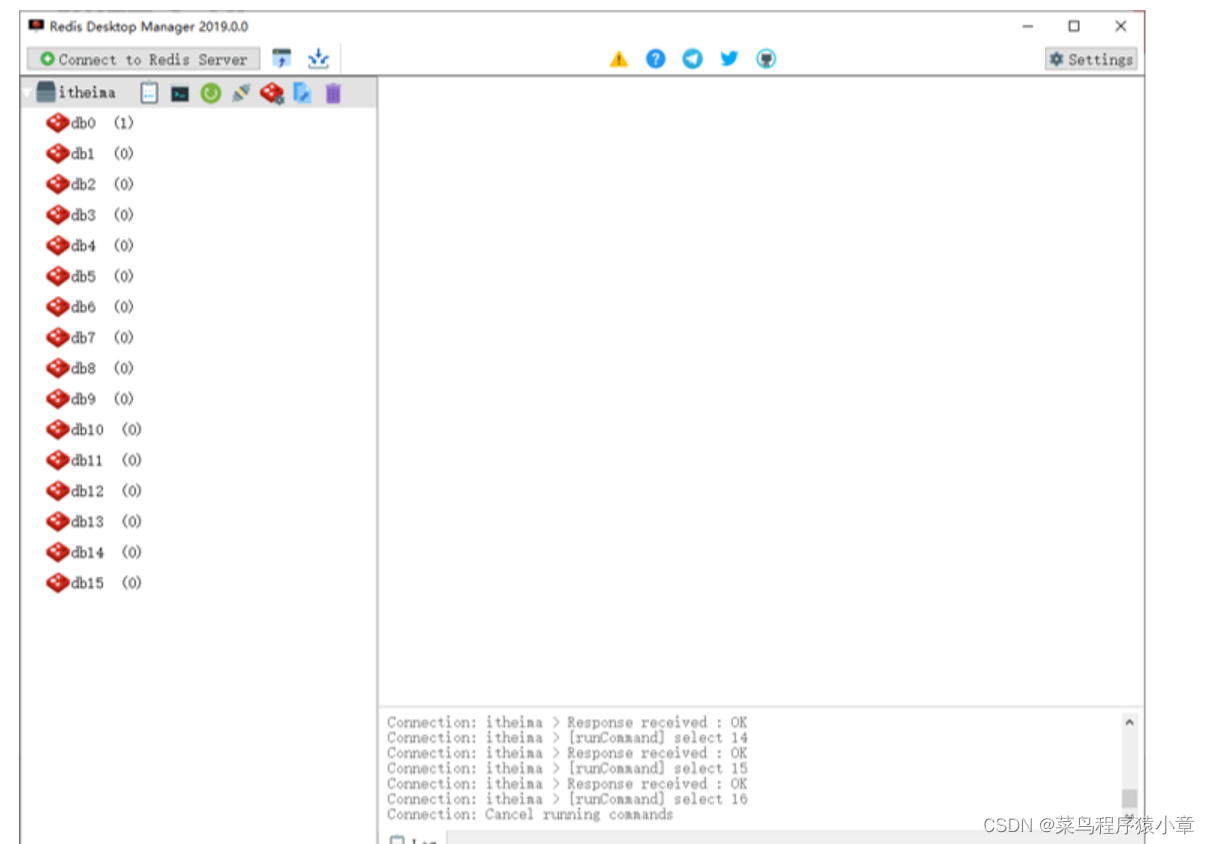Click log line 'select 15'
The image size is (1210, 844).
click(x=567, y=769)
